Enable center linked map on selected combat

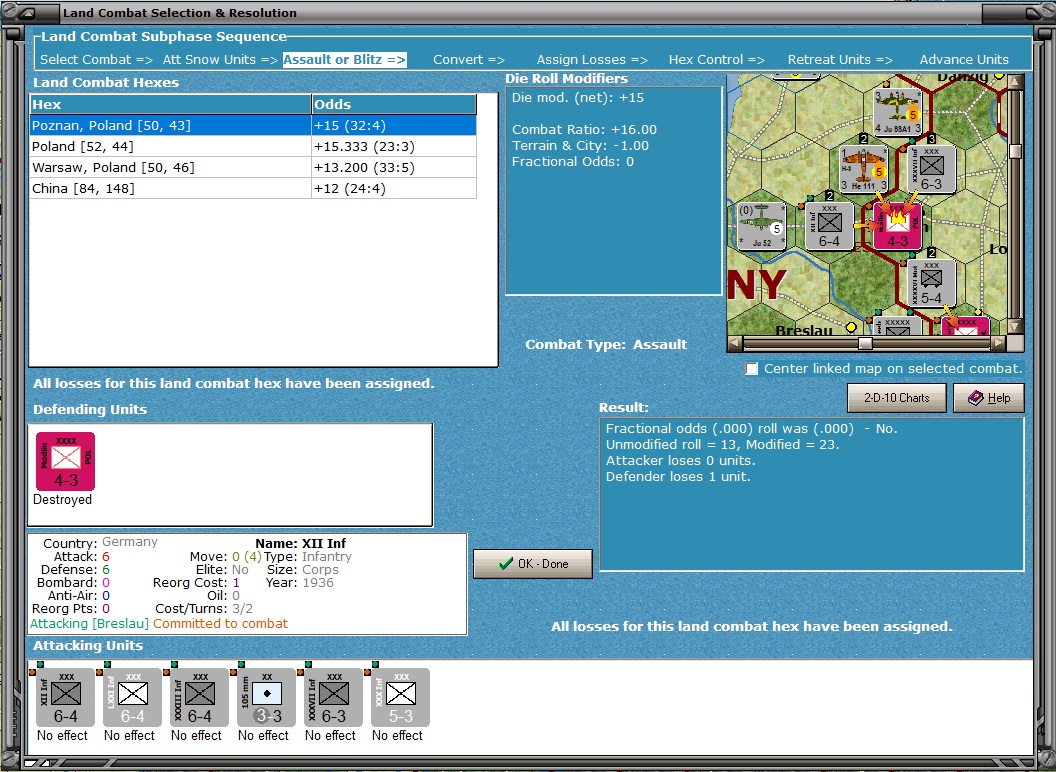[752, 368]
